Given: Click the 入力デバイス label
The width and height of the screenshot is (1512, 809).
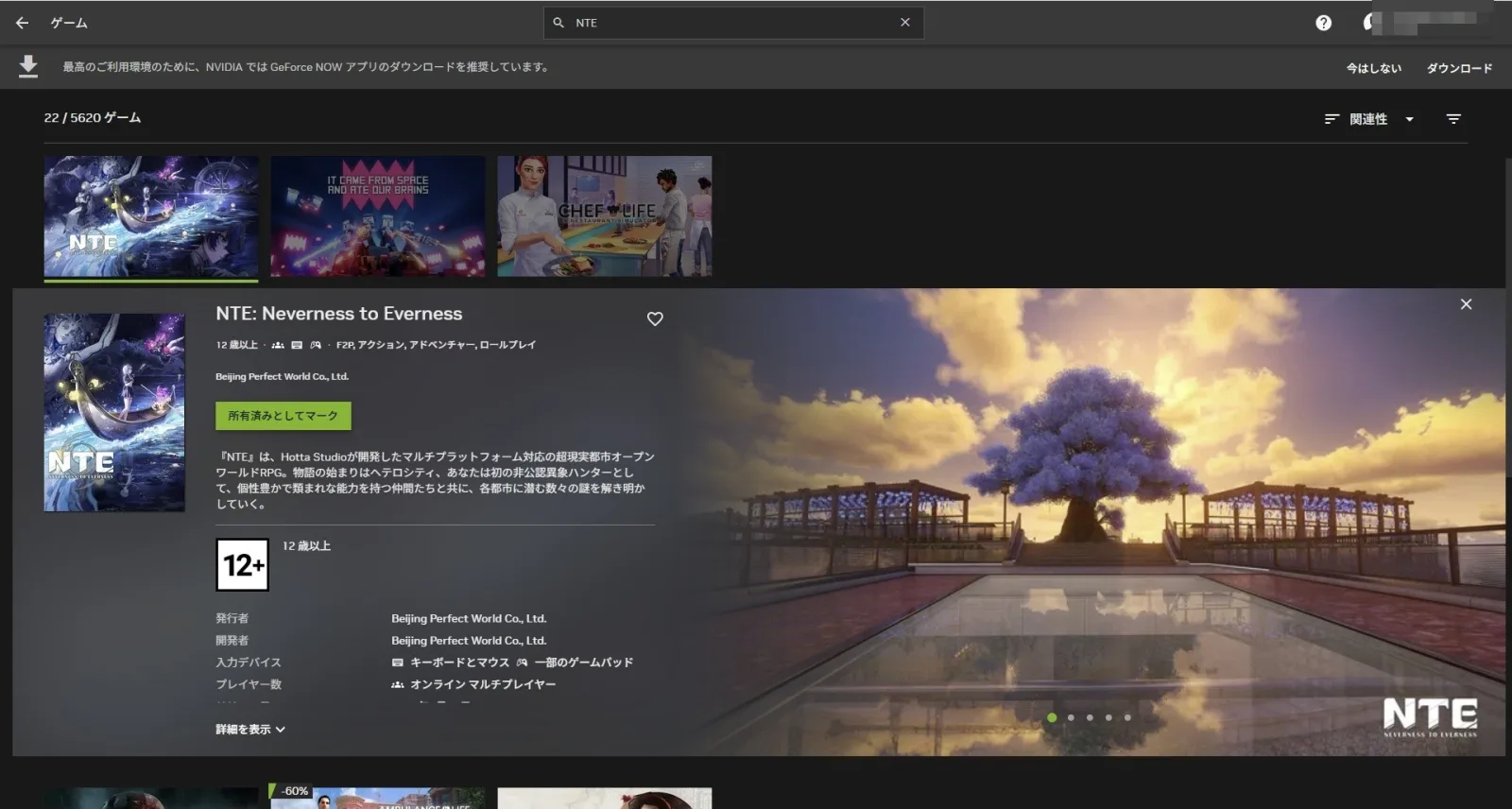Looking at the screenshot, I should [249, 663].
